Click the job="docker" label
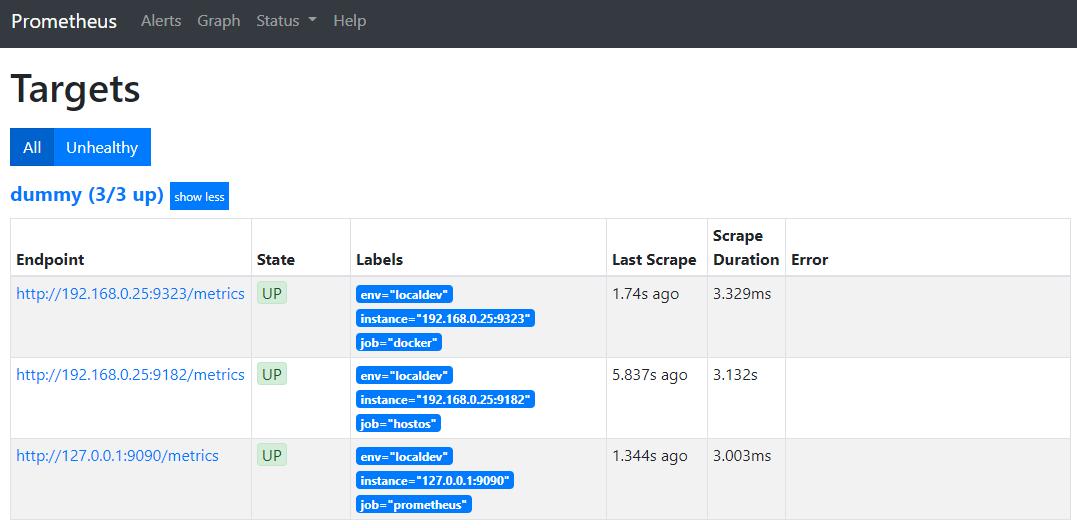 point(399,343)
